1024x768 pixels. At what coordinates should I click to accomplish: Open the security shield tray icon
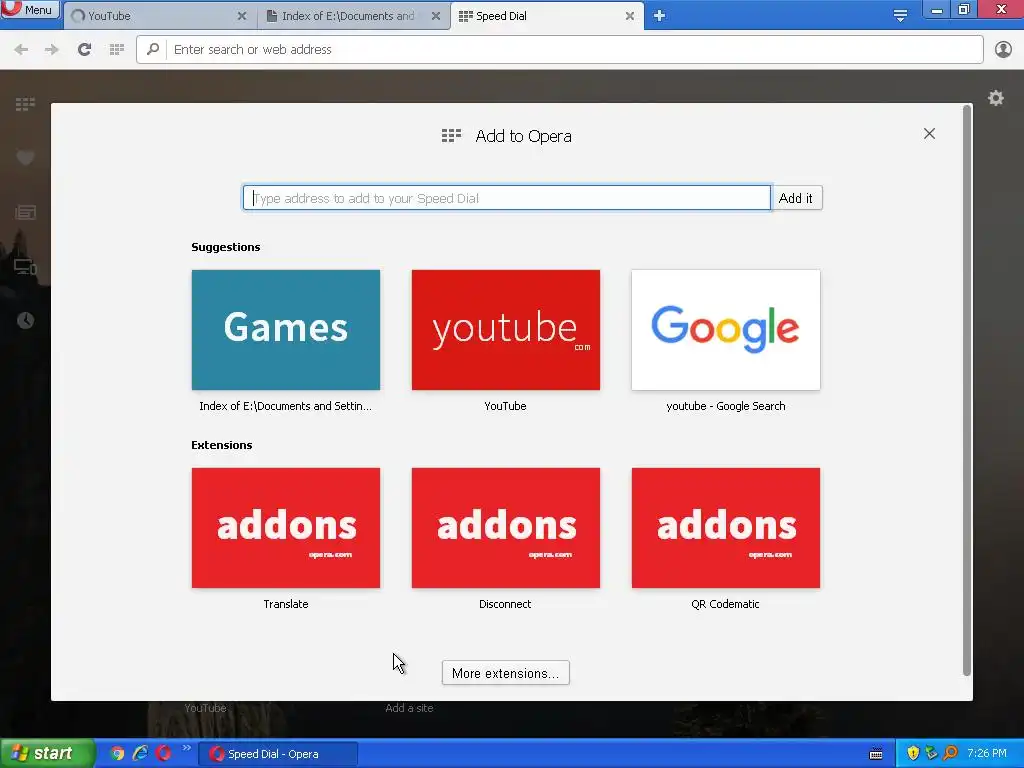[x=913, y=754]
